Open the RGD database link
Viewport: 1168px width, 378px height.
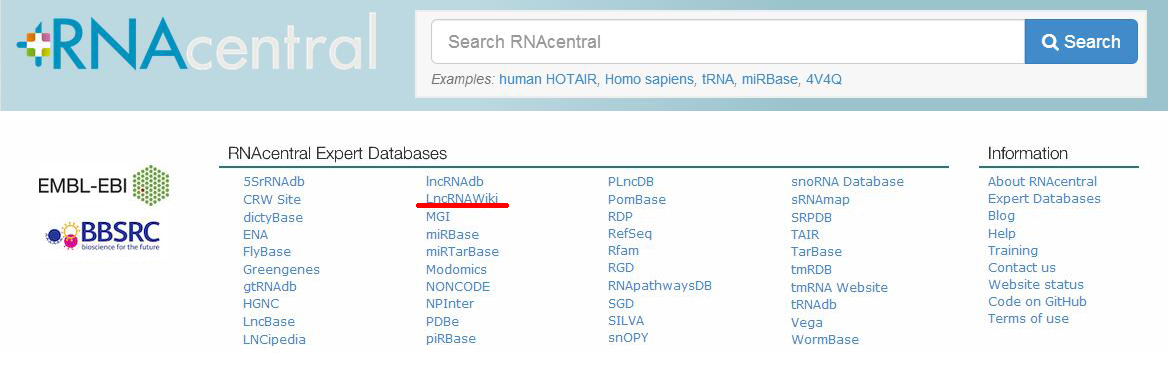620,268
